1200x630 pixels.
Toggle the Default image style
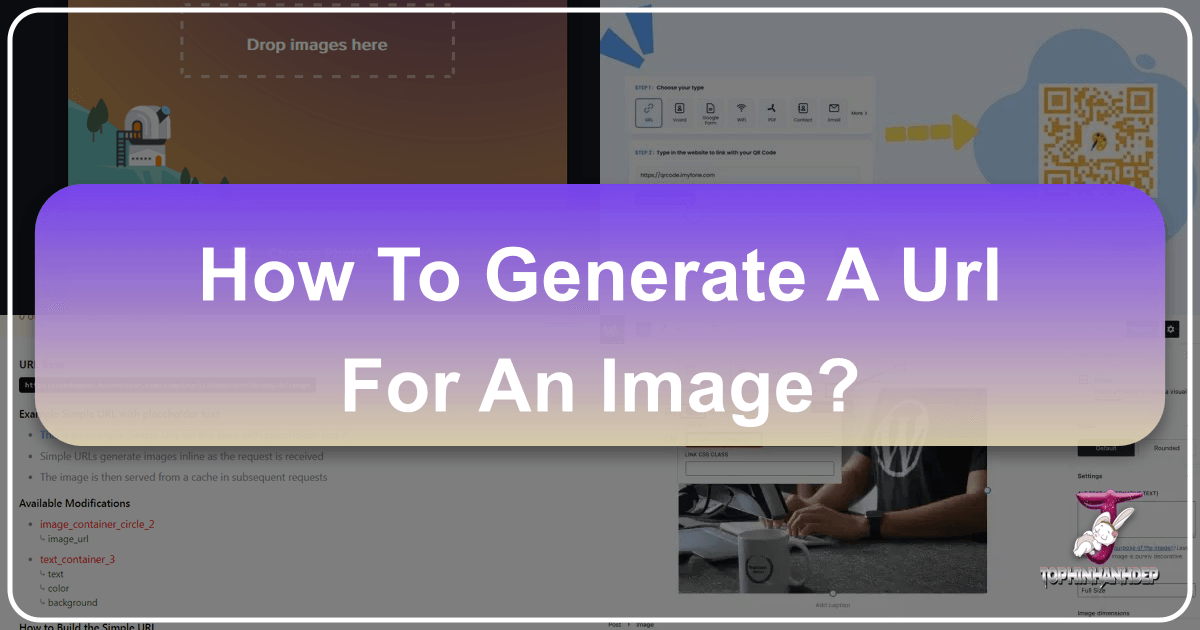1104,448
